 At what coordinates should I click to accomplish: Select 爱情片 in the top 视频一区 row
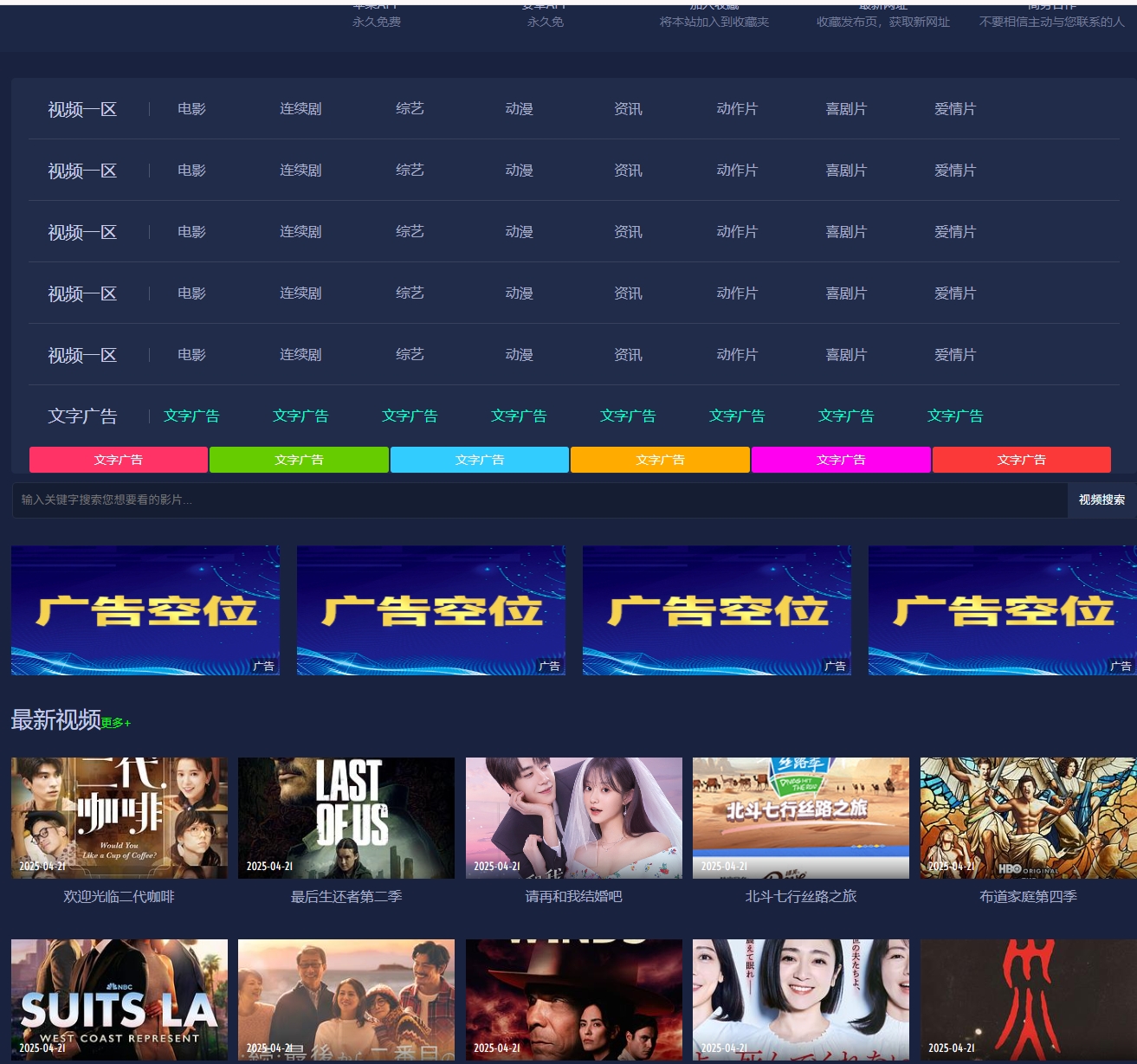(954, 109)
